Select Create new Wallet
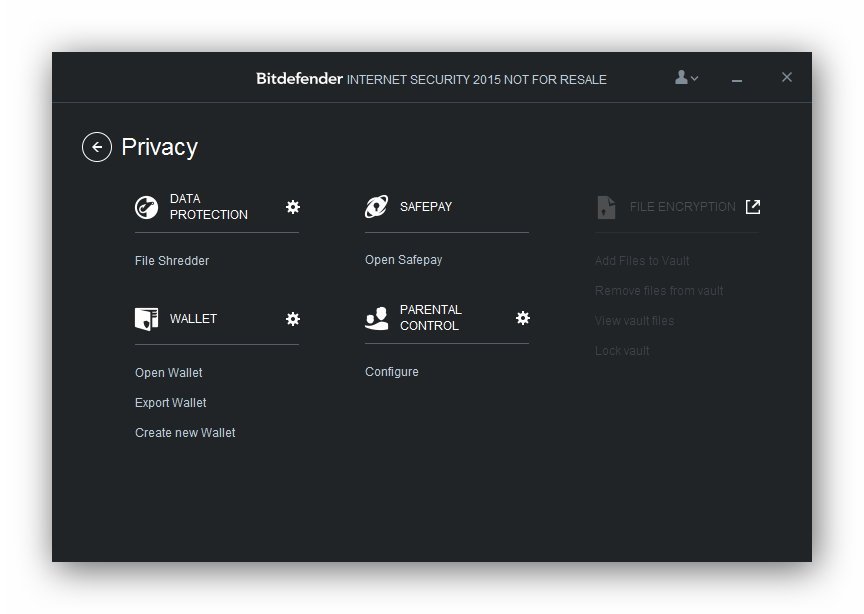The width and height of the screenshot is (864, 614). click(185, 433)
